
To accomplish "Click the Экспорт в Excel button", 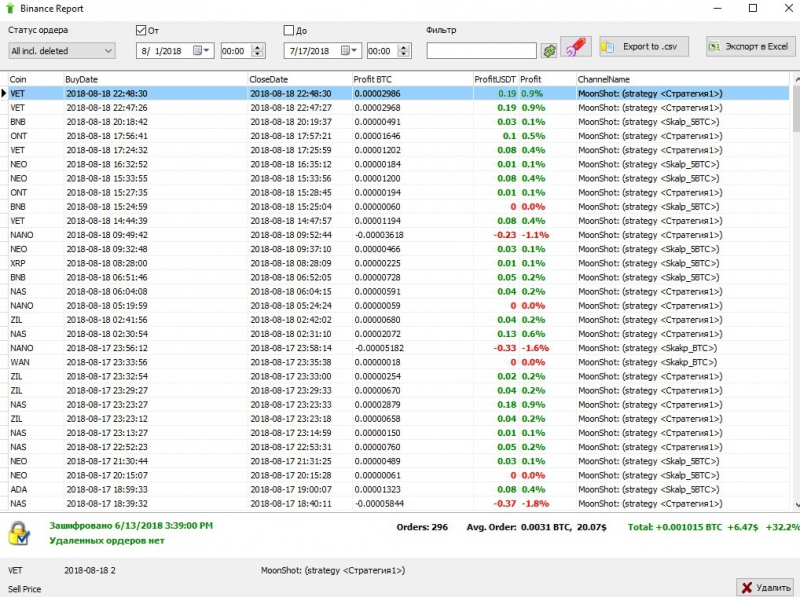I will [751, 46].
